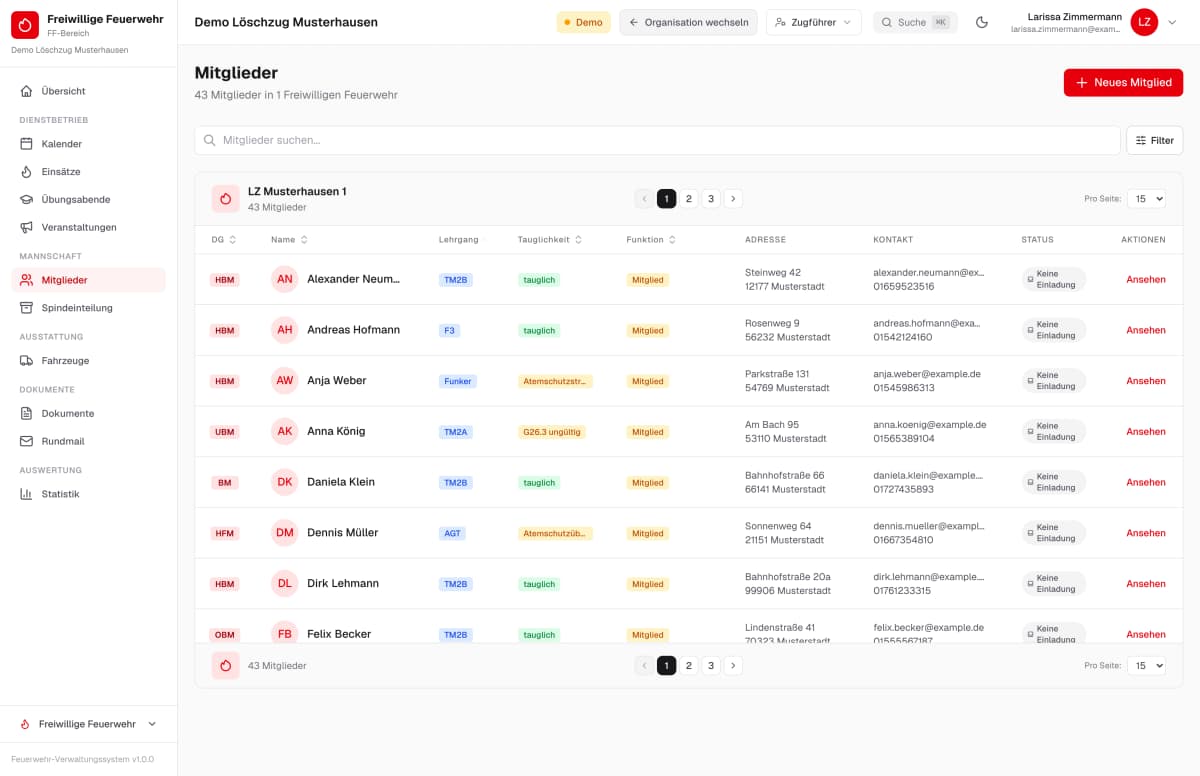Image resolution: width=1200 pixels, height=776 pixels.
Task: Click Ansehen for Anna König
Action: pos(1145,432)
